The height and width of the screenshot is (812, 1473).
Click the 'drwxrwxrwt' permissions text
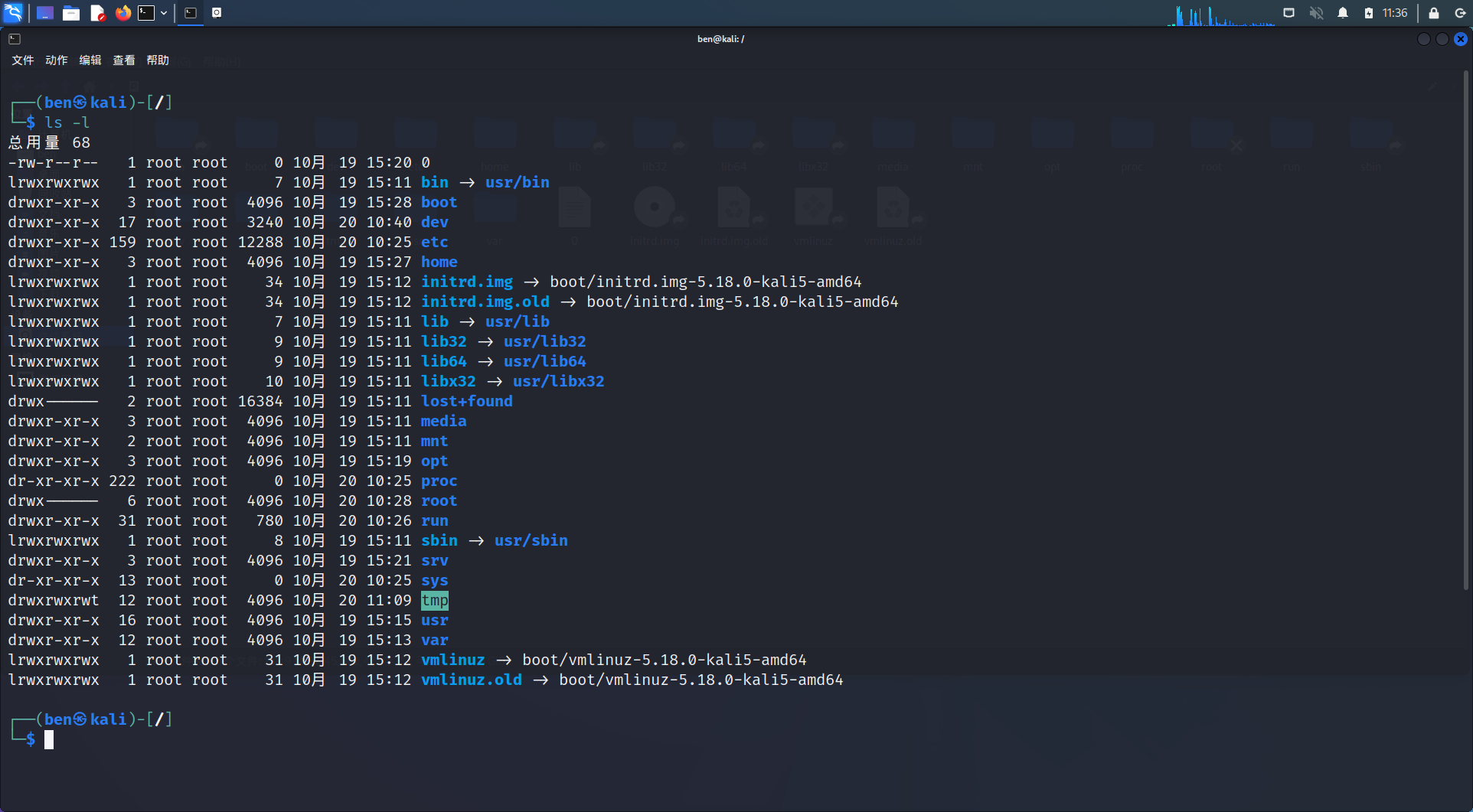54,600
